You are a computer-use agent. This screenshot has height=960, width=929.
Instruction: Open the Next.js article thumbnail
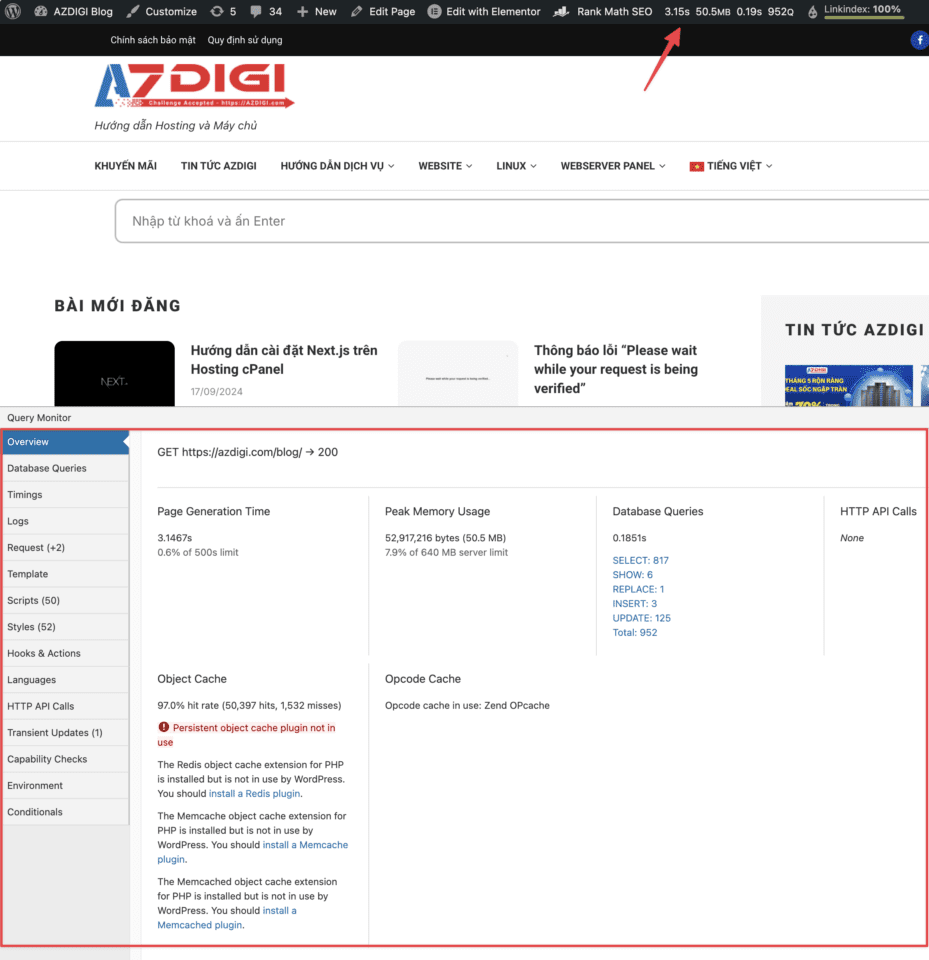[114, 375]
